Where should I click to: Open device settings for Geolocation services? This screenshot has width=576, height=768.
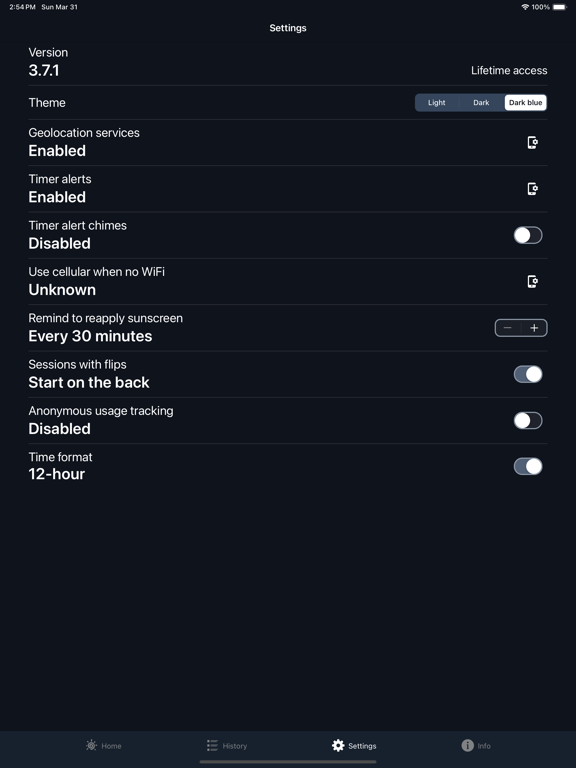tap(532, 143)
